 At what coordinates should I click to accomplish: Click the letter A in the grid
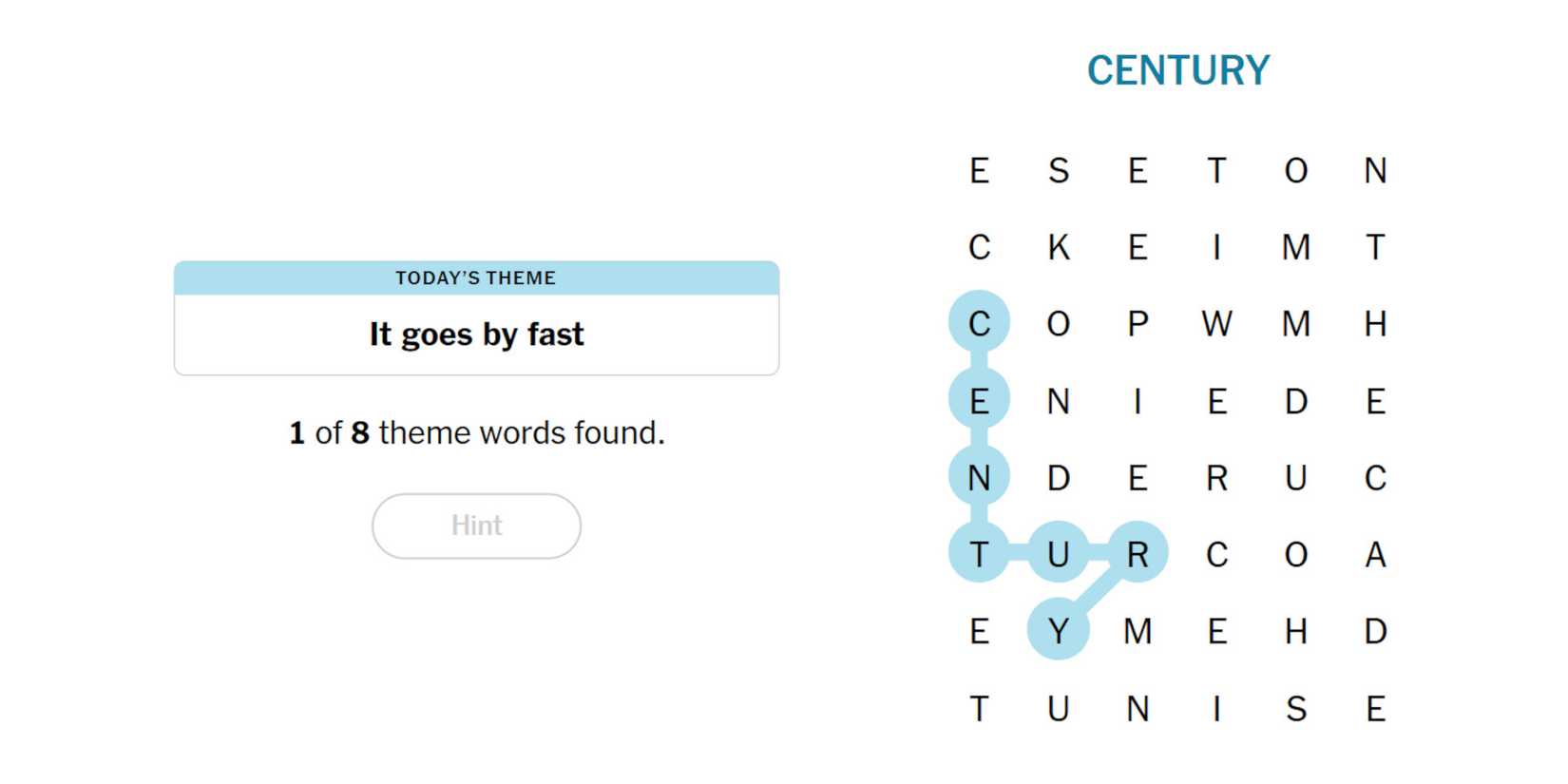point(1375,553)
